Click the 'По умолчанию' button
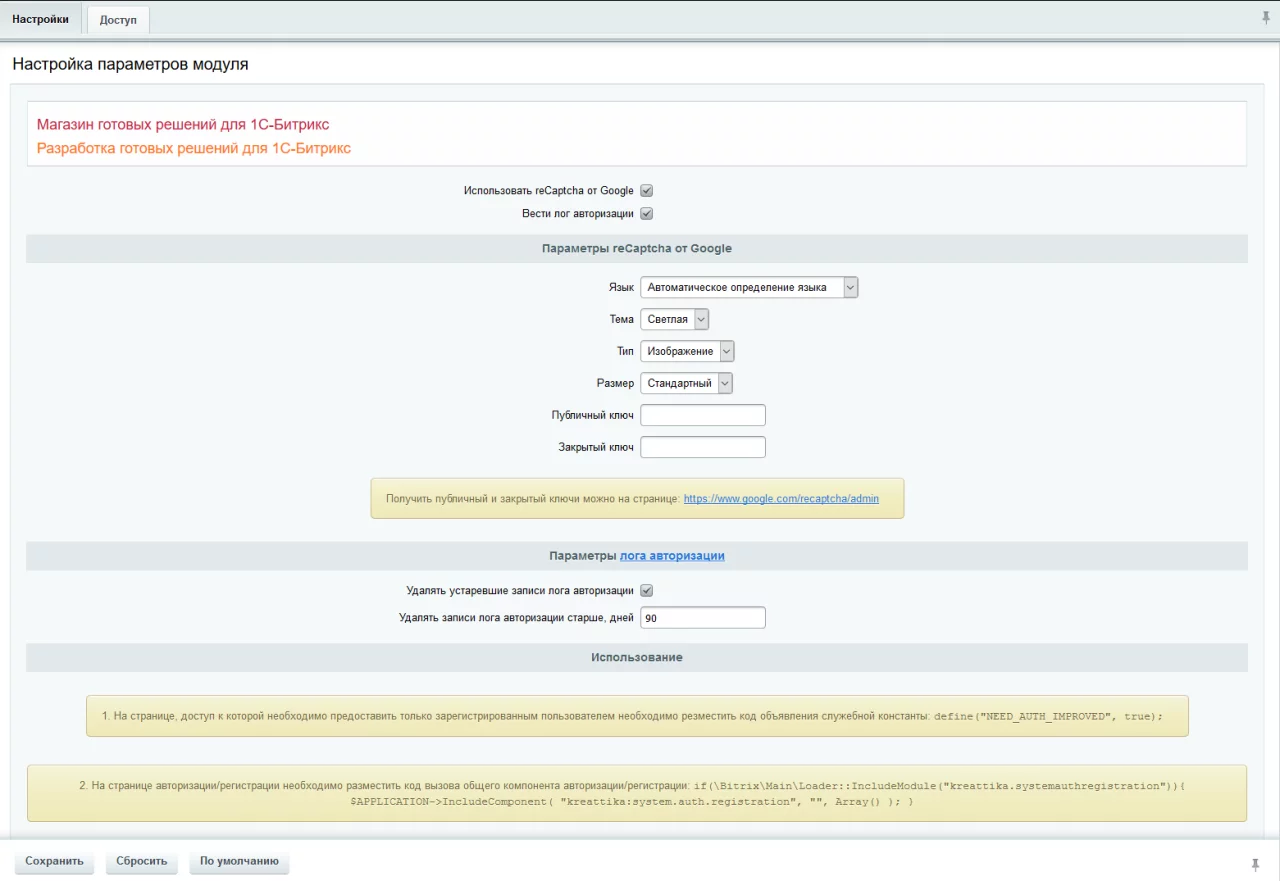 click(239, 862)
